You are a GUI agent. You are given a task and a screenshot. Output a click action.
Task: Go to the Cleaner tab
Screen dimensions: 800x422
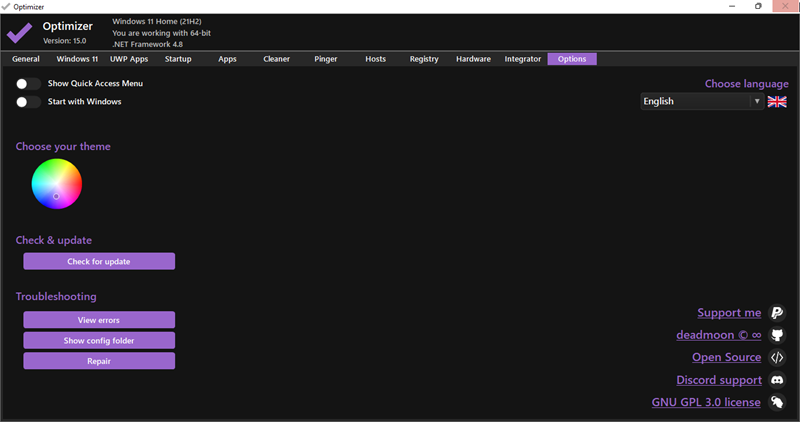pyautogui.click(x=277, y=59)
